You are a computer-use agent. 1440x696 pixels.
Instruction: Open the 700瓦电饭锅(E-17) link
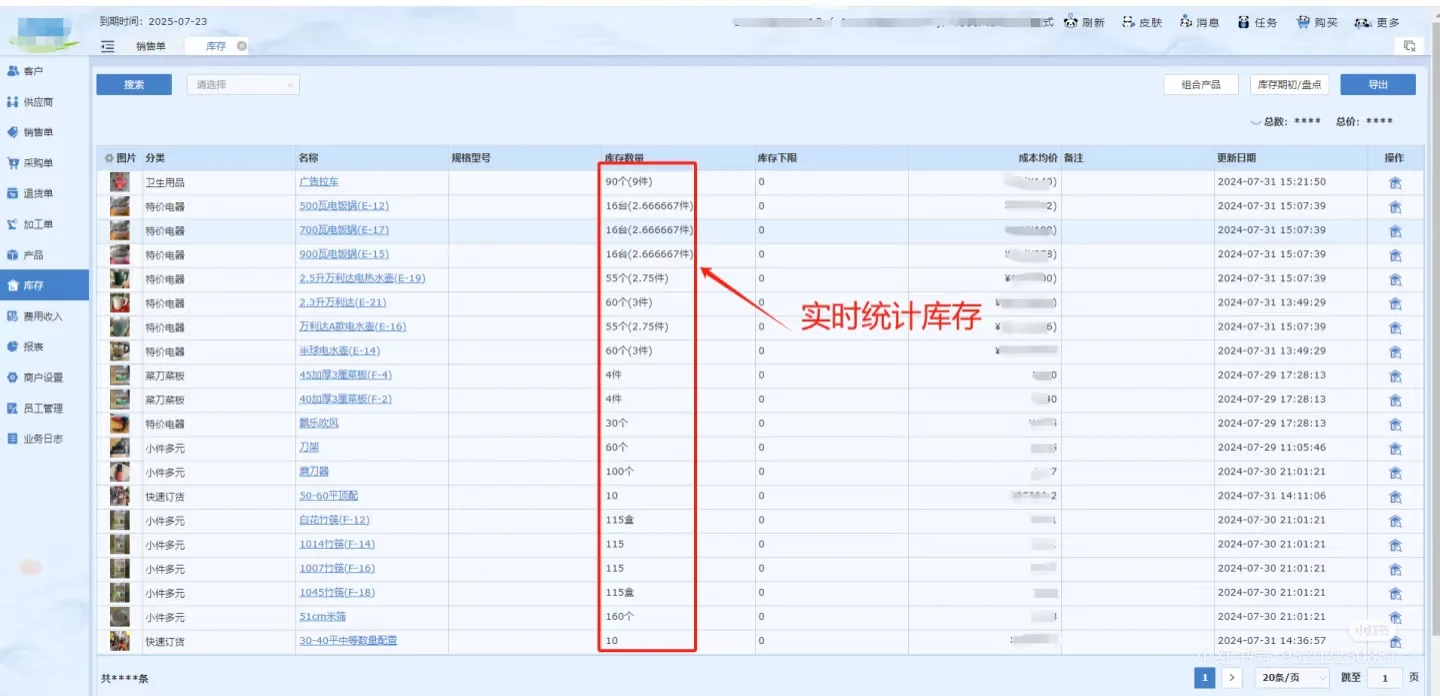tap(344, 230)
